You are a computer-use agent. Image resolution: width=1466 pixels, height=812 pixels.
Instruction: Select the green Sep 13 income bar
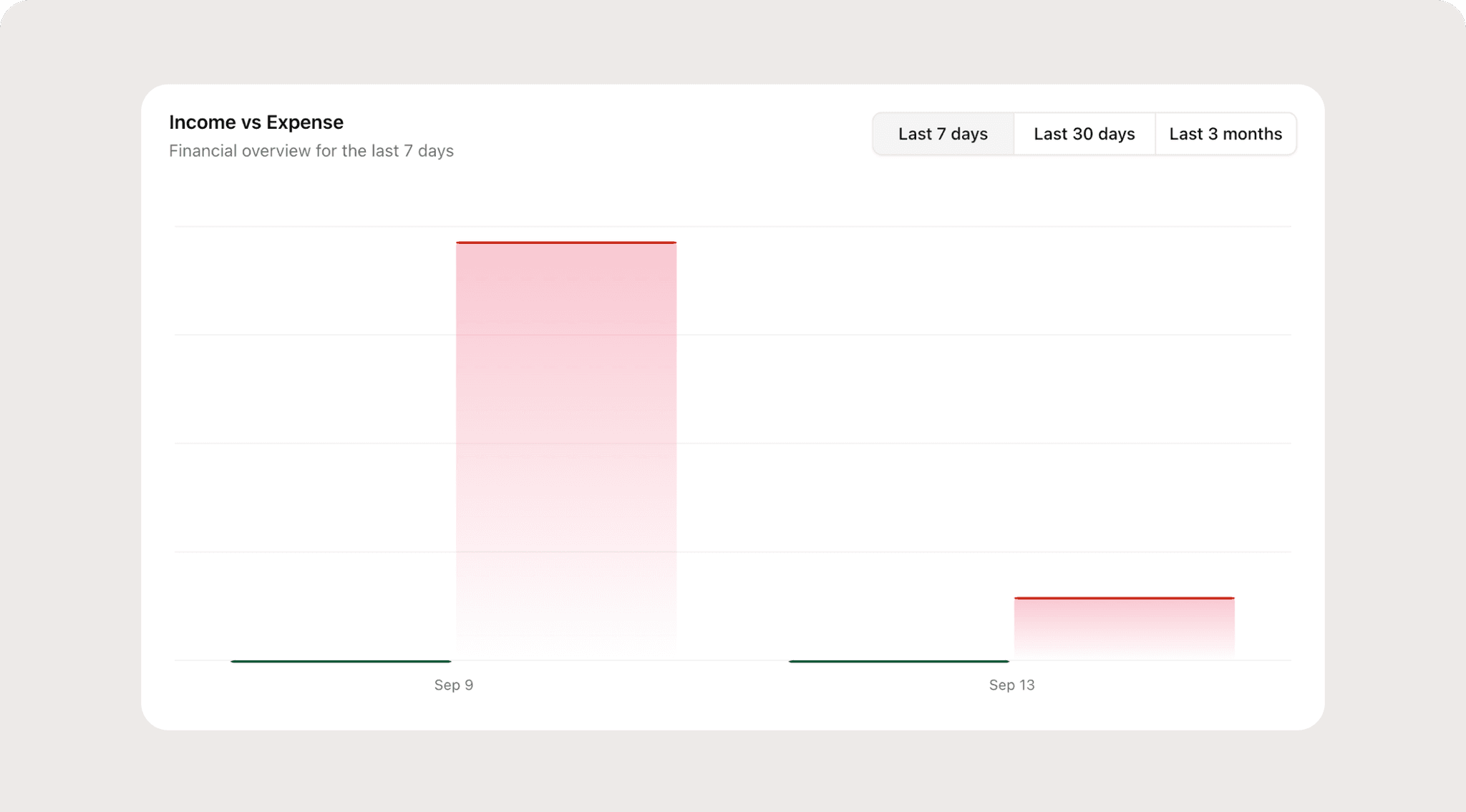click(898, 661)
